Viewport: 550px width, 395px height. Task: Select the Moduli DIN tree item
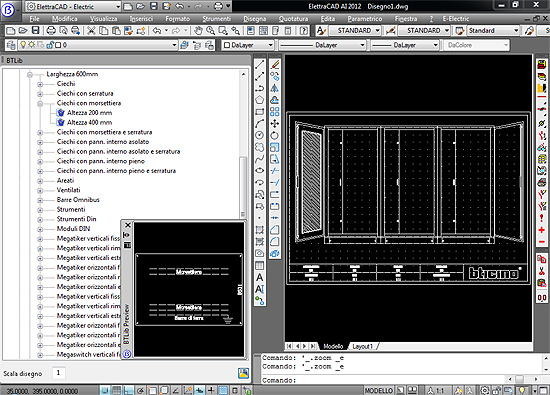click(x=73, y=228)
